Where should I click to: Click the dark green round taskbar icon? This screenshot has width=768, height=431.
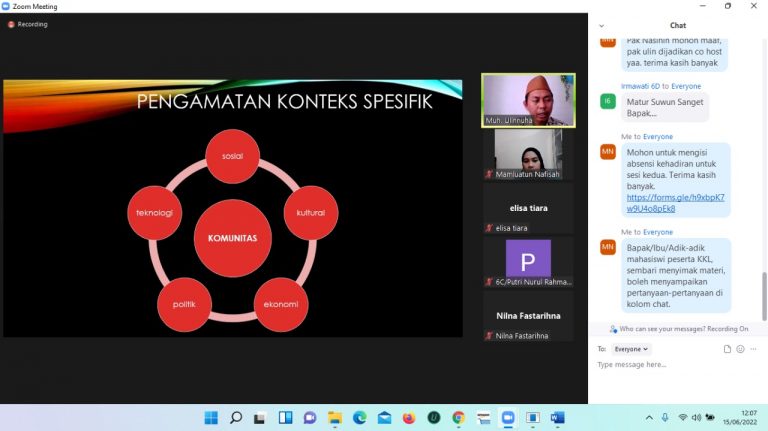[x=433, y=418]
